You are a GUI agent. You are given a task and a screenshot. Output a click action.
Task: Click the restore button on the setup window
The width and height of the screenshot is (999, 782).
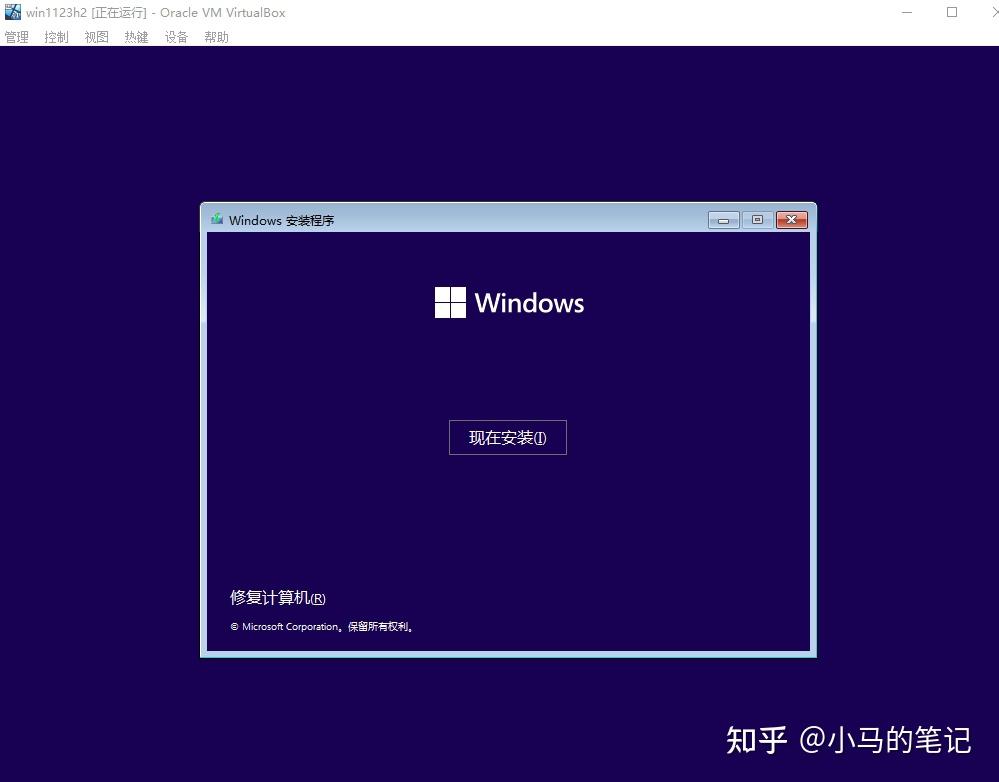(x=757, y=219)
